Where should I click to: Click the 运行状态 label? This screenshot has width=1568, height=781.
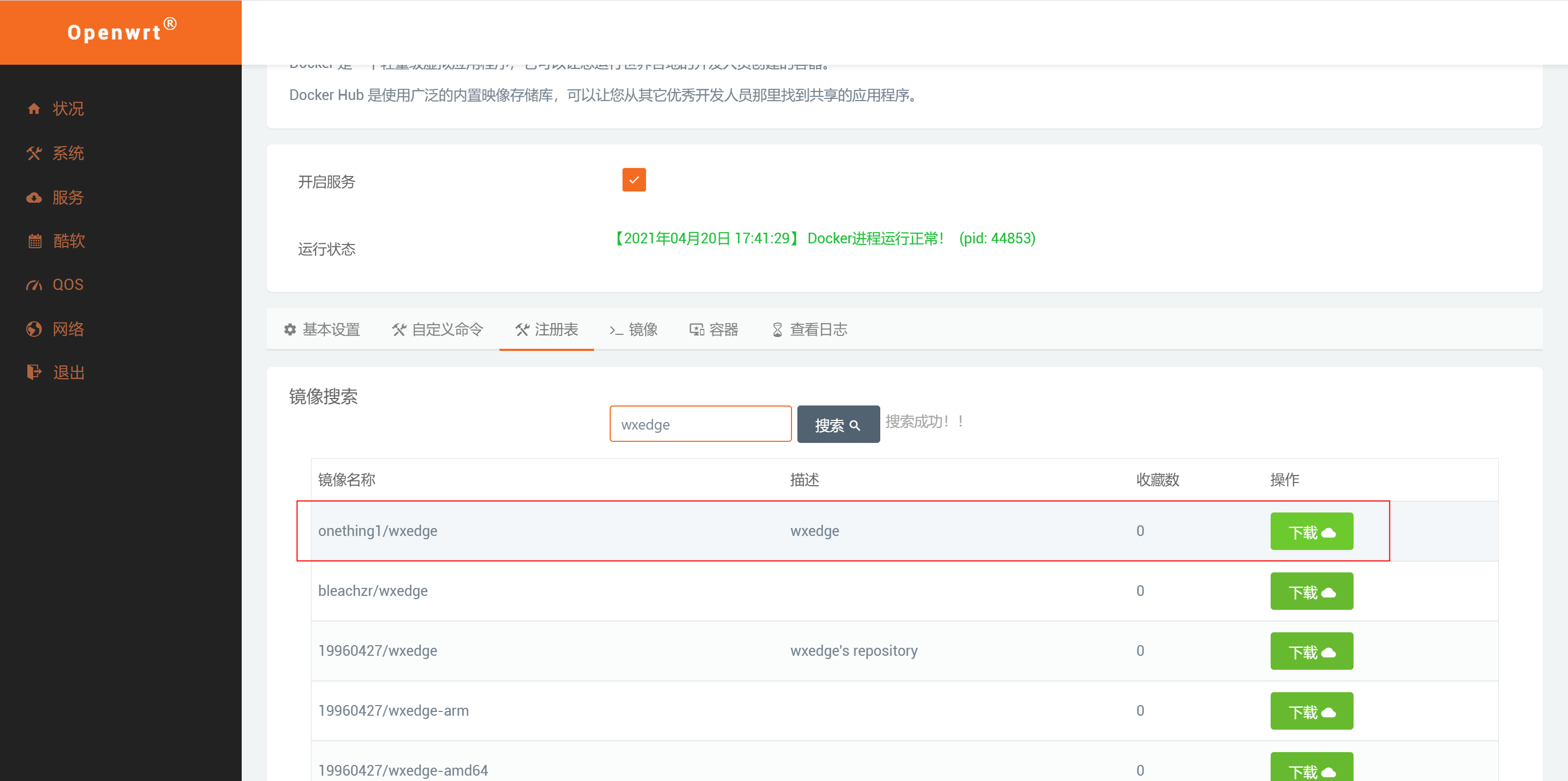click(326, 250)
